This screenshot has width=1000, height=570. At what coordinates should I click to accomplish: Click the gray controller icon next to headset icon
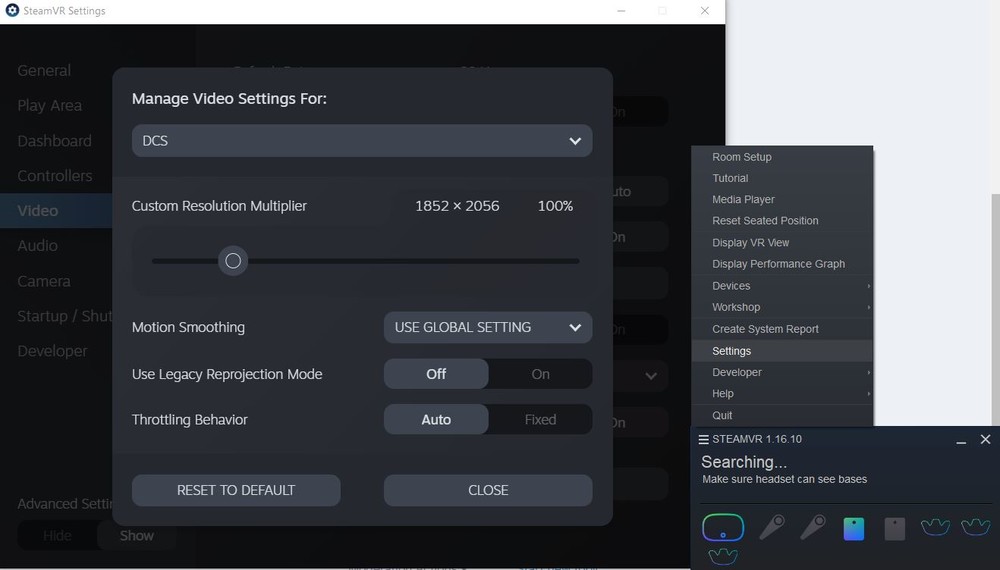772,527
